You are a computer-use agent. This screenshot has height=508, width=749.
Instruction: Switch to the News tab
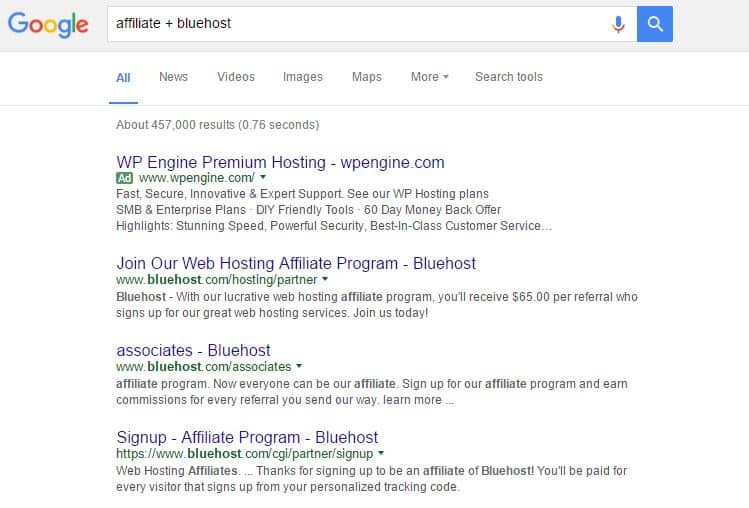click(173, 77)
